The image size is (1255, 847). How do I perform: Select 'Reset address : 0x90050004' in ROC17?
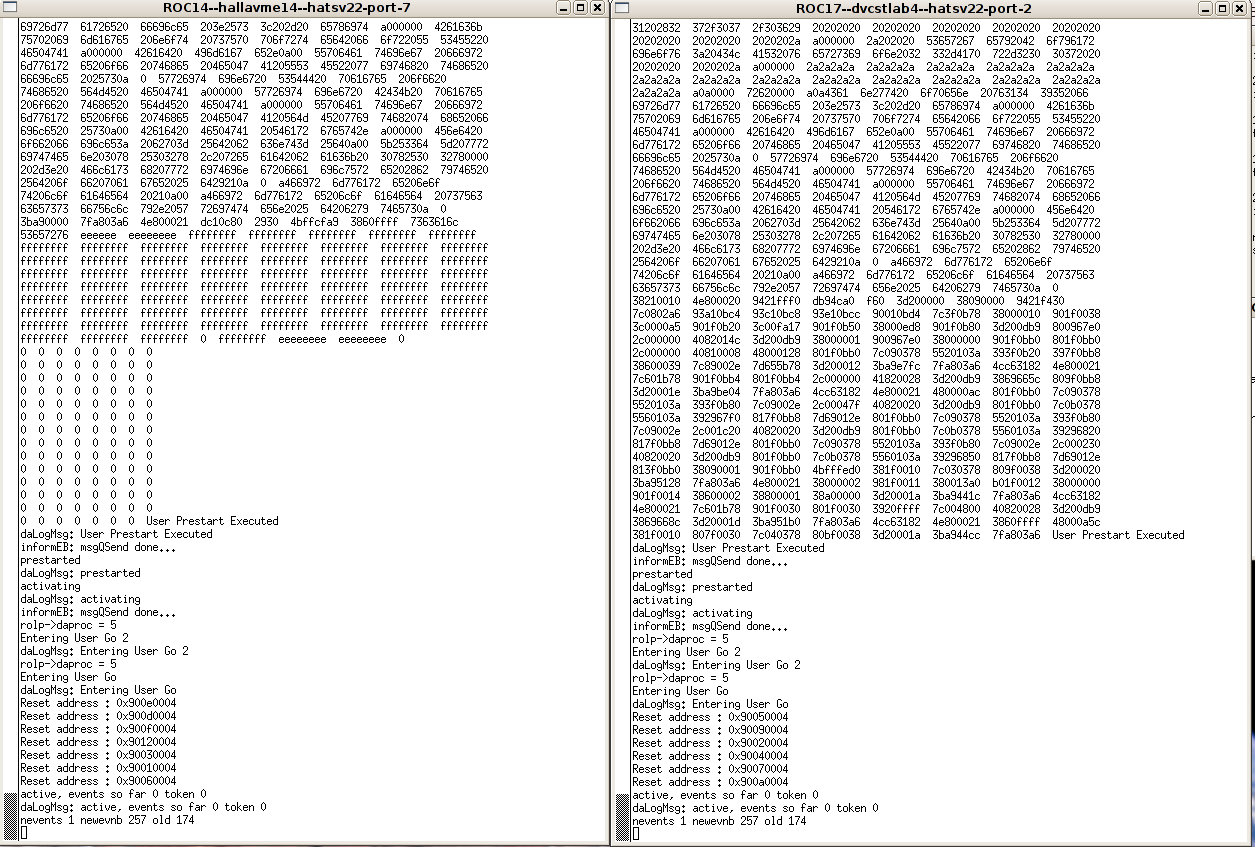tap(710, 717)
